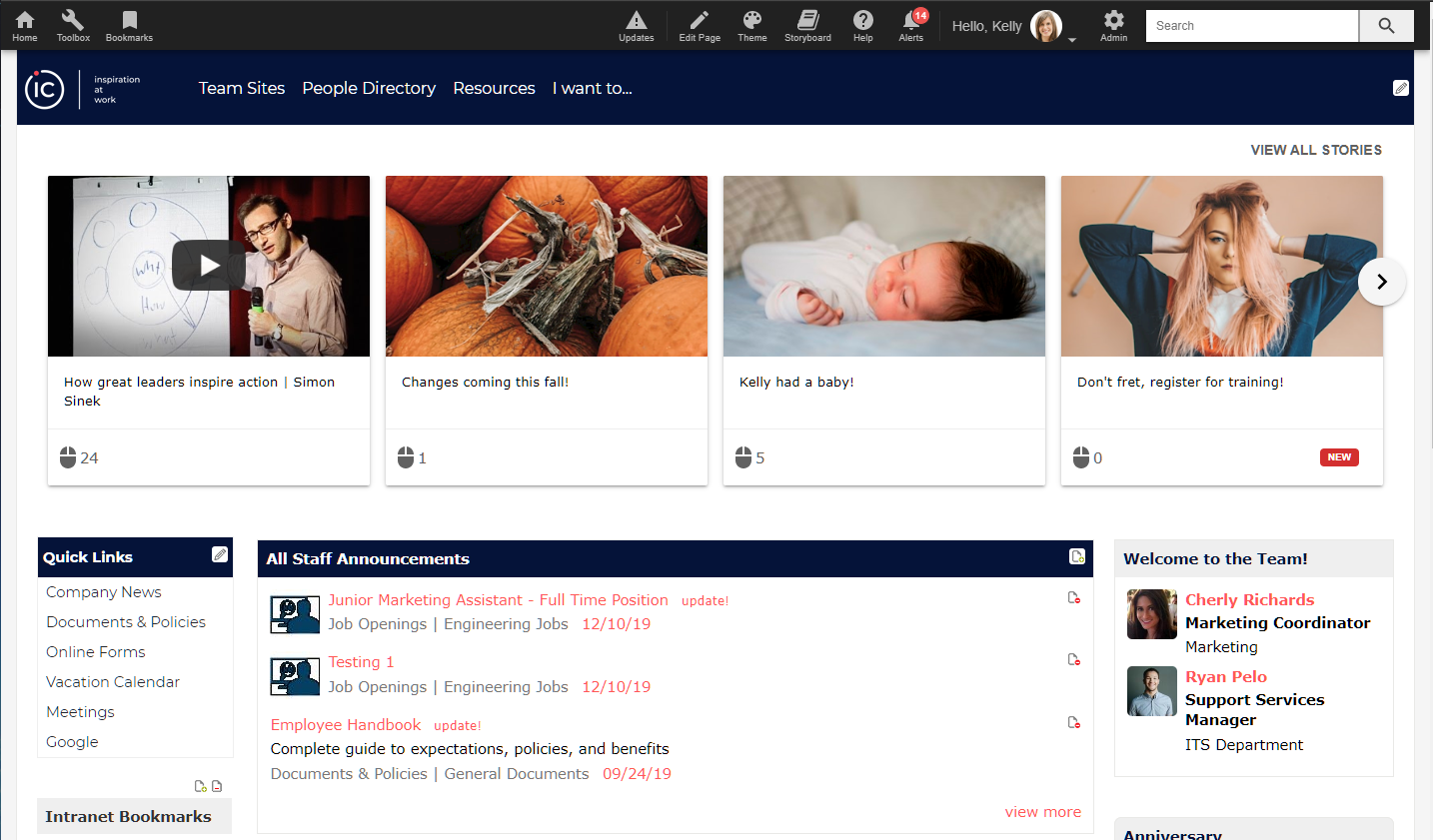Play the Simon Sinek video
This screenshot has width=1433, height=840.
coord(209,265)
